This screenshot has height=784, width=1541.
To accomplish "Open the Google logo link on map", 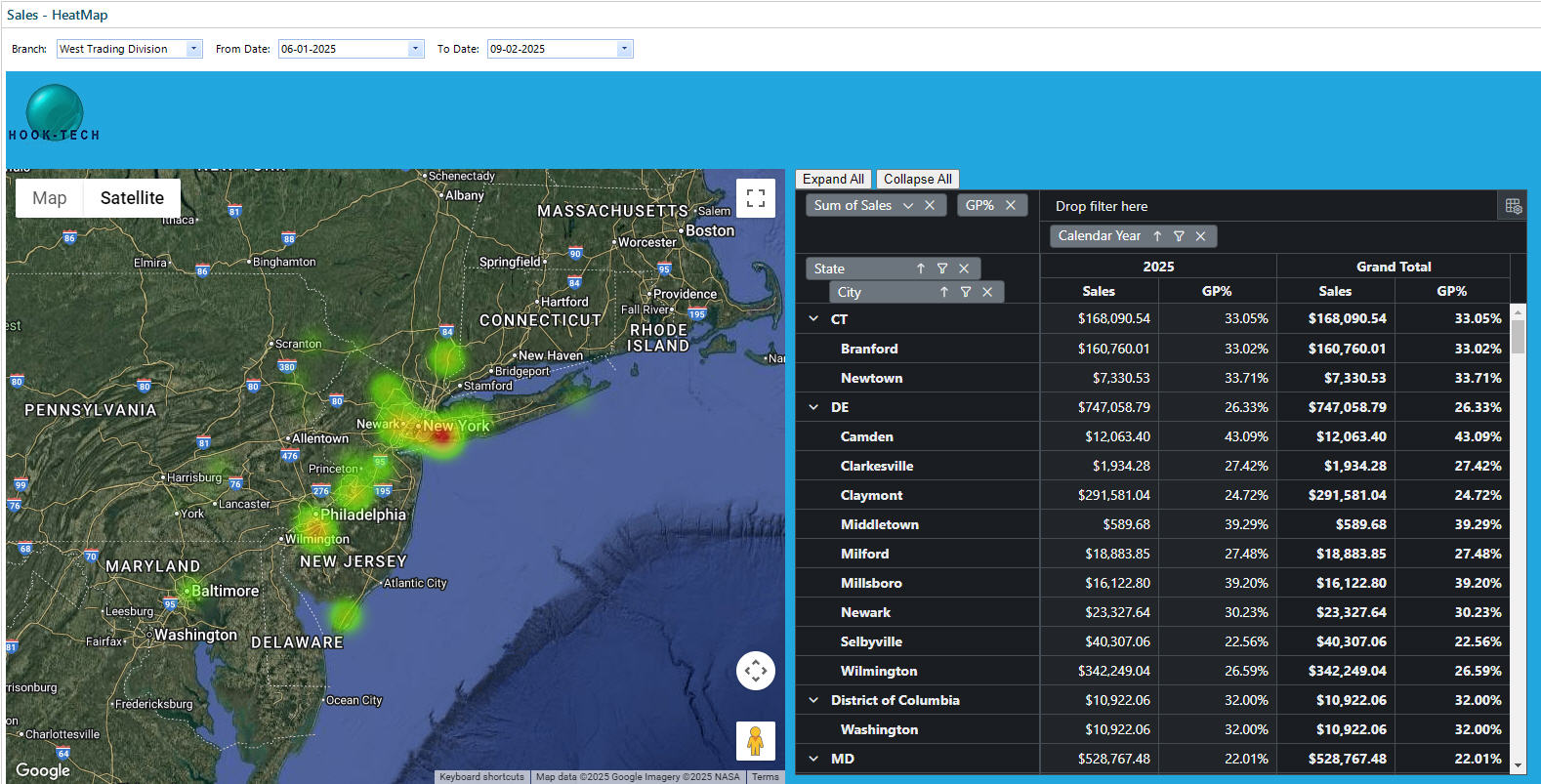I will [43, 769].
